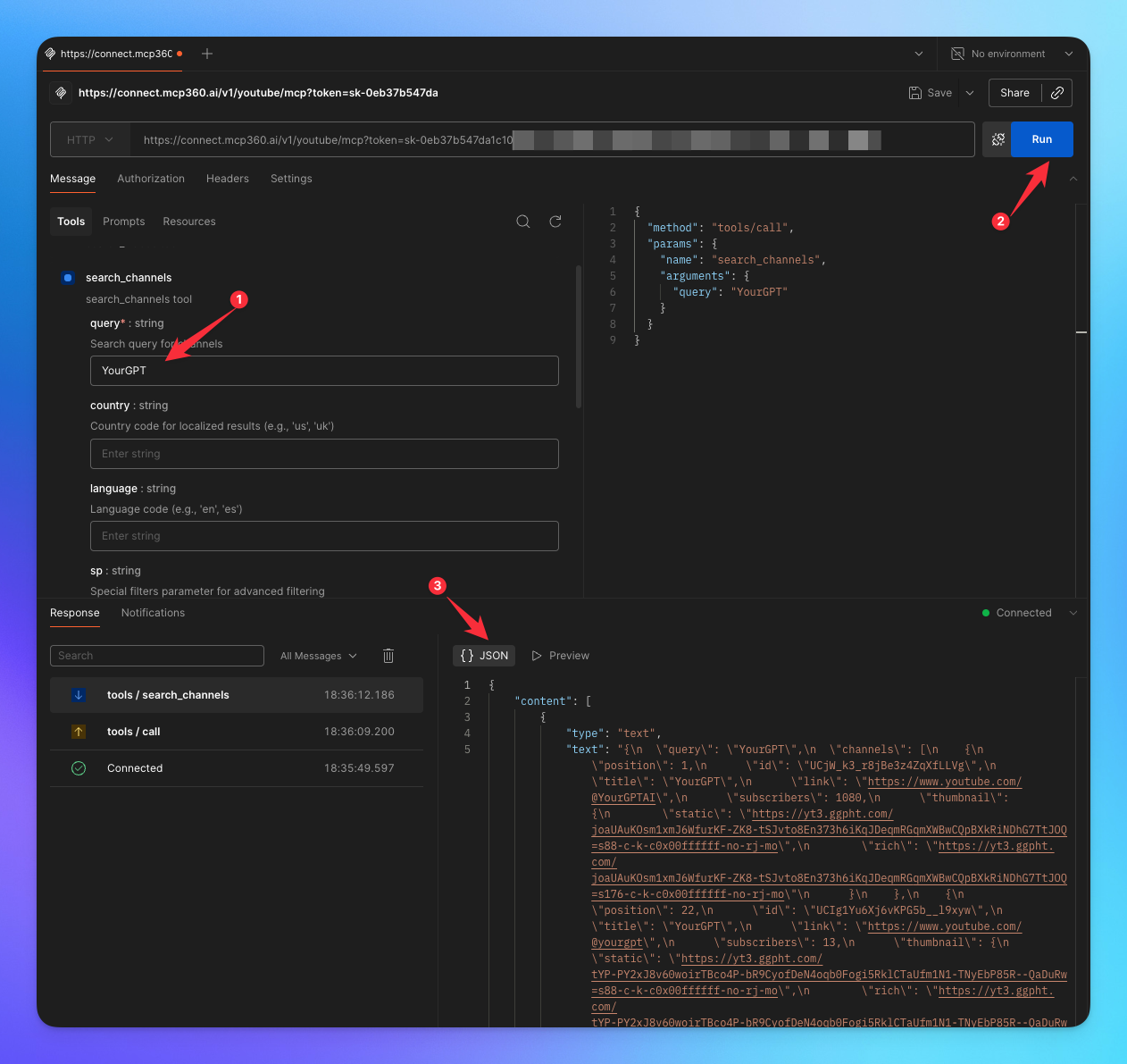The width and height of the screenshot is (1127, 1064).
Task: Select the search_channels tool radio button
Action: click(x=68, y=278)
